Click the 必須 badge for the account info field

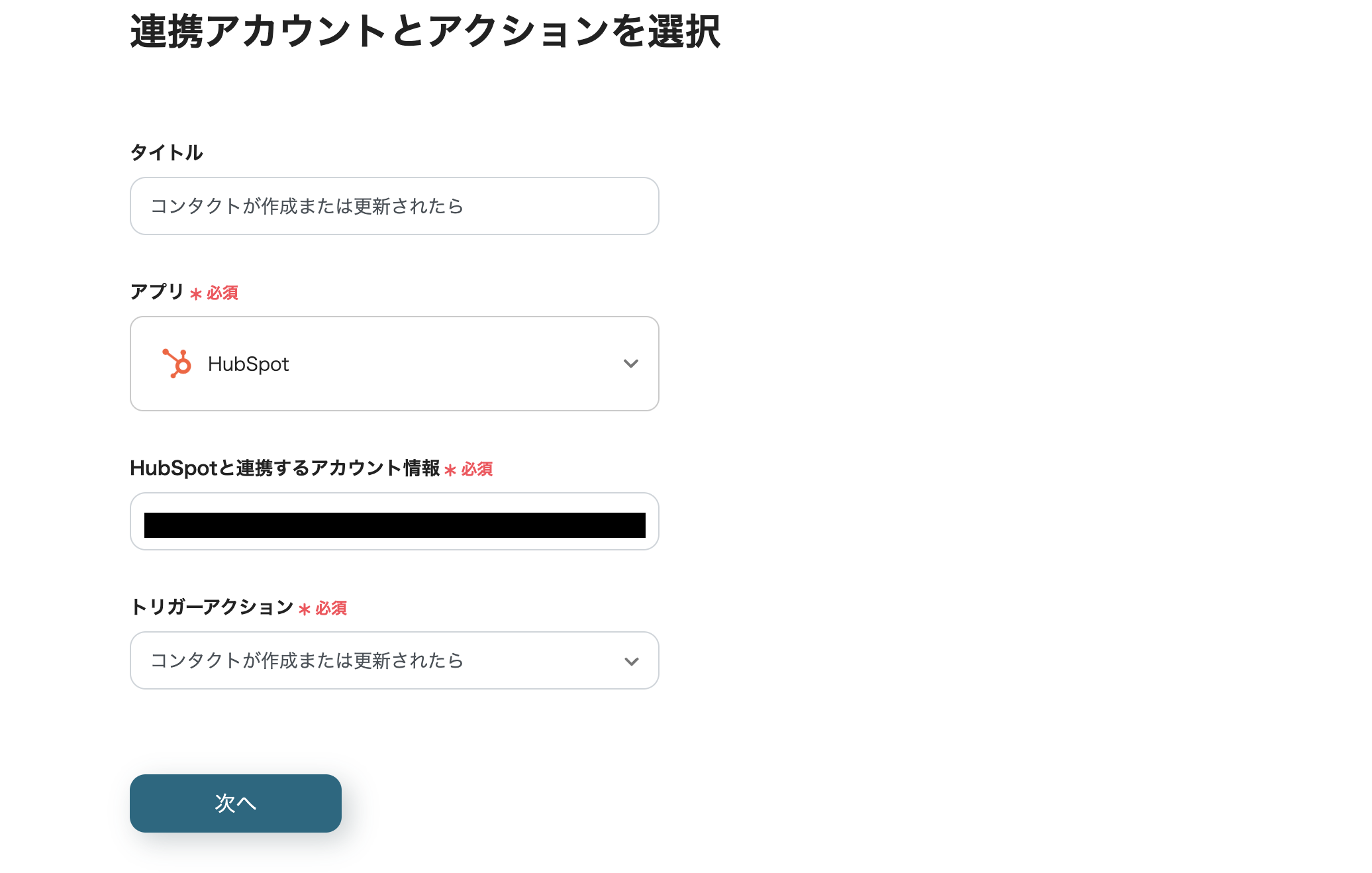tap(476, 469)
